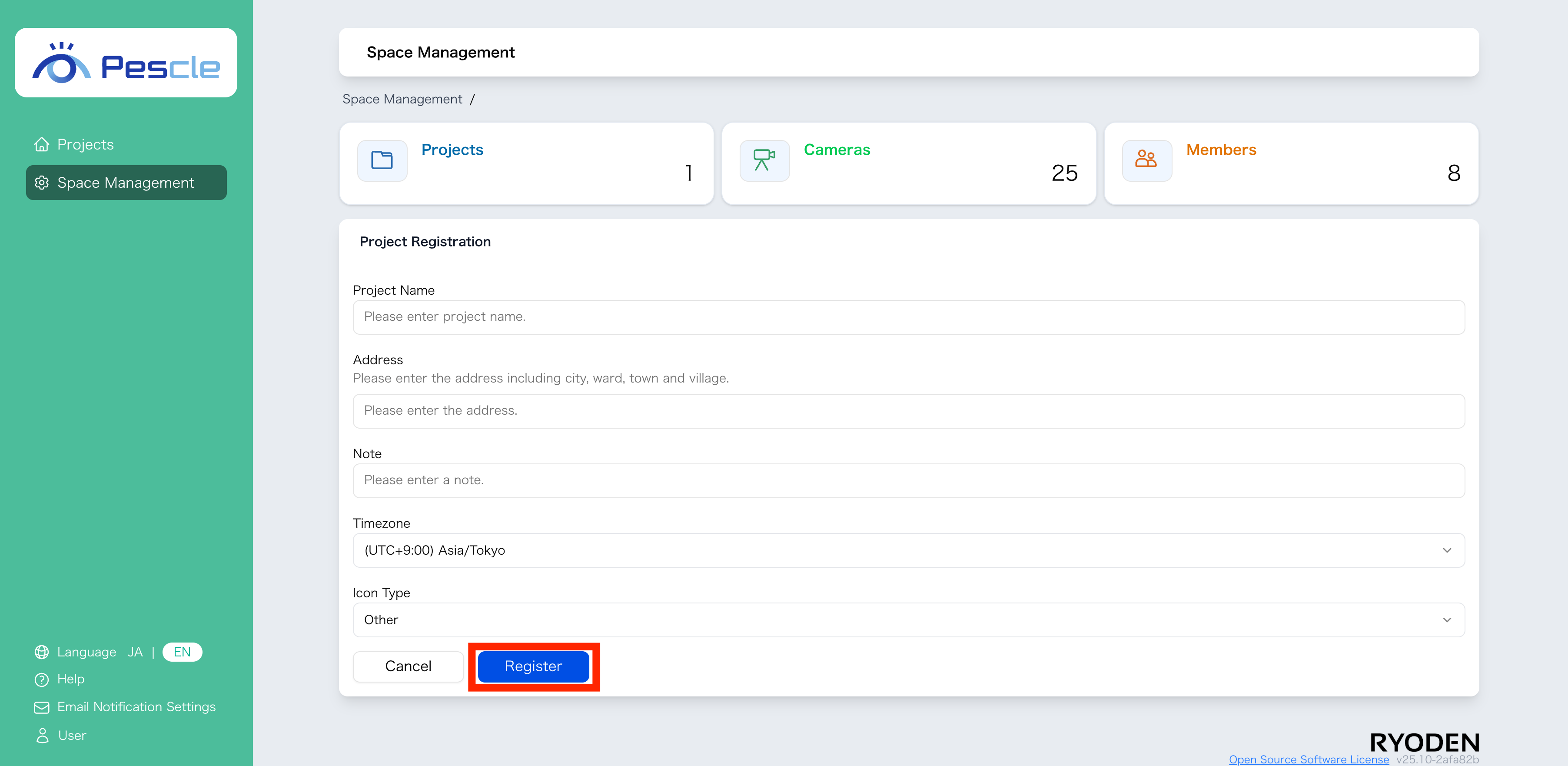Click the globe icon next to Language
1568x766 pixels.
point(41,652)
